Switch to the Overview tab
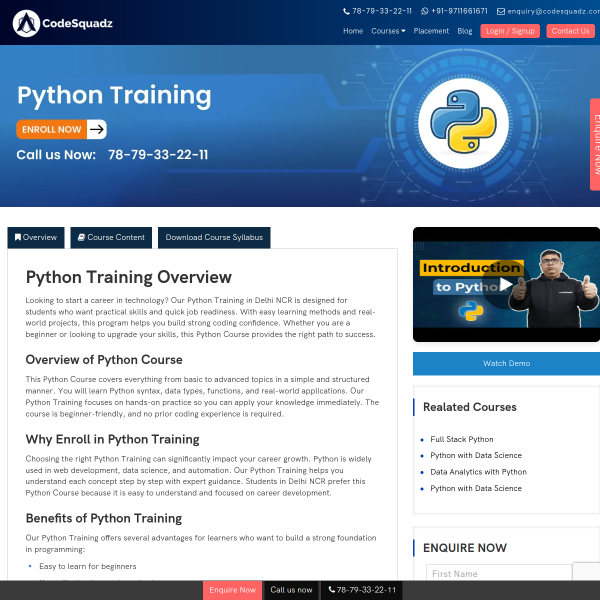 36,238
